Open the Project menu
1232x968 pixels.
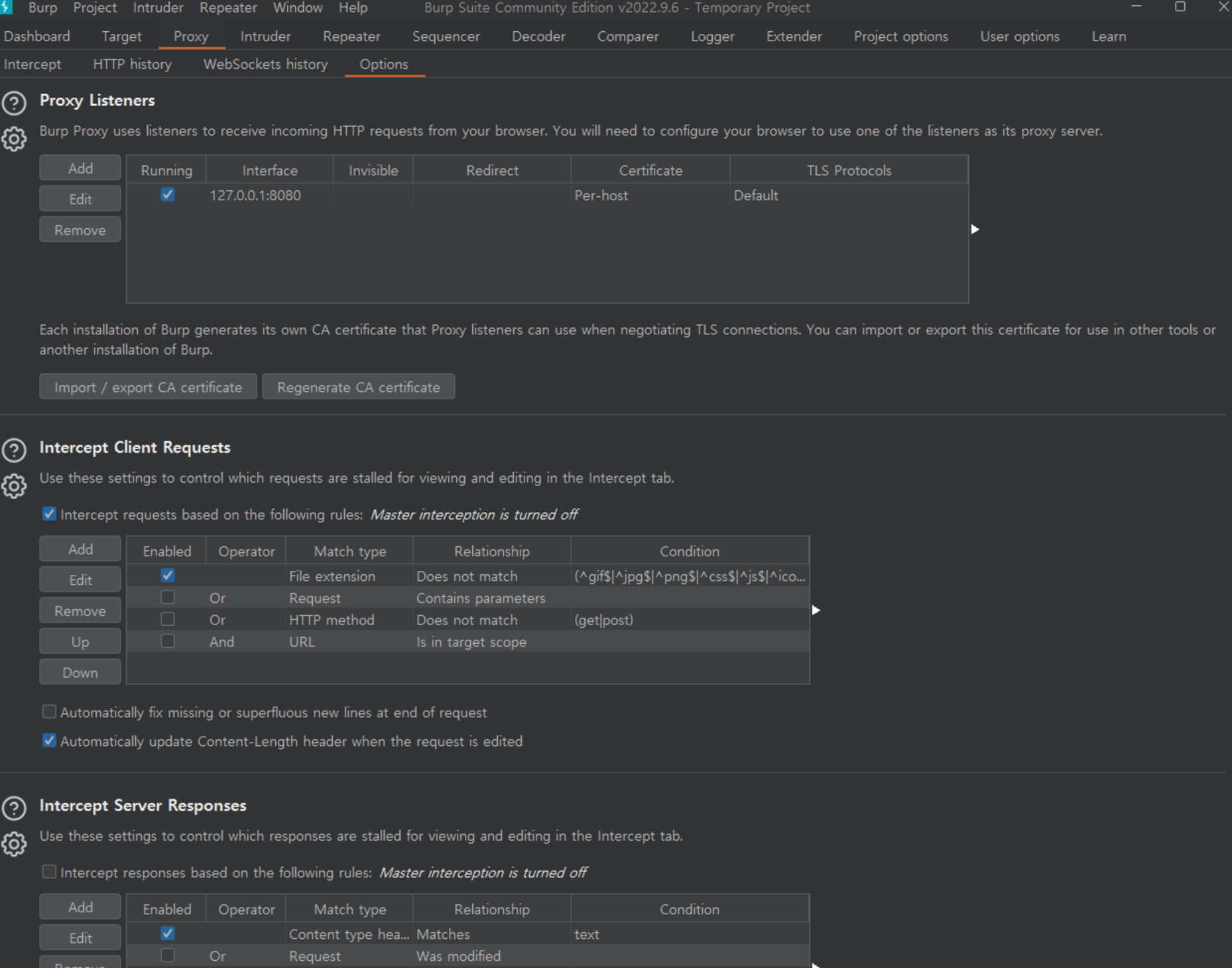(x=95, y=8)
